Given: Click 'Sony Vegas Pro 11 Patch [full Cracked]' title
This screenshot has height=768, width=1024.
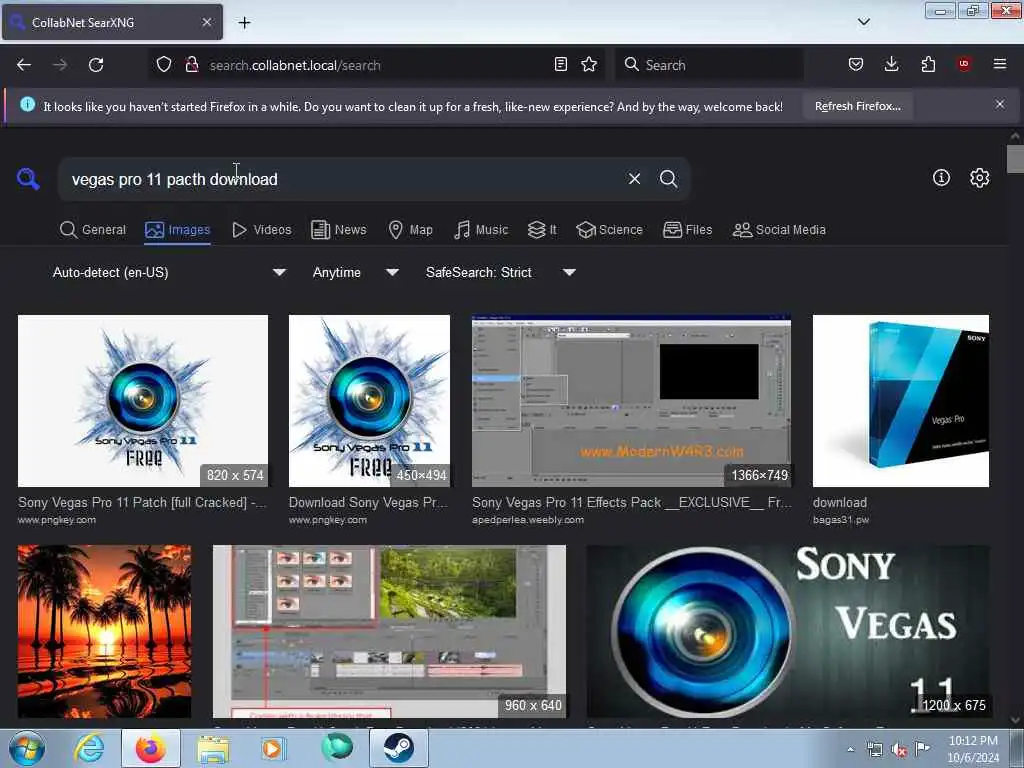Looking at the screenshot, I should (x=142, y=502).
